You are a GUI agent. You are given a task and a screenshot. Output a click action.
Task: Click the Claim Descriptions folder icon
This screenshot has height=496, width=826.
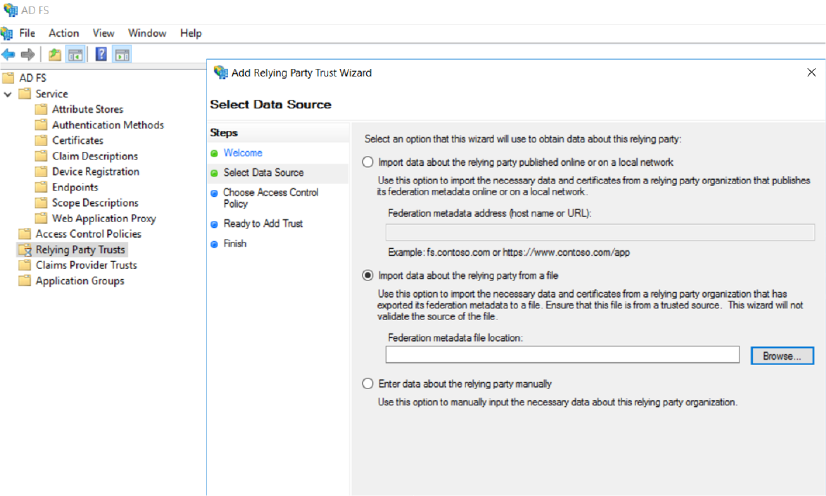[41, 156]
